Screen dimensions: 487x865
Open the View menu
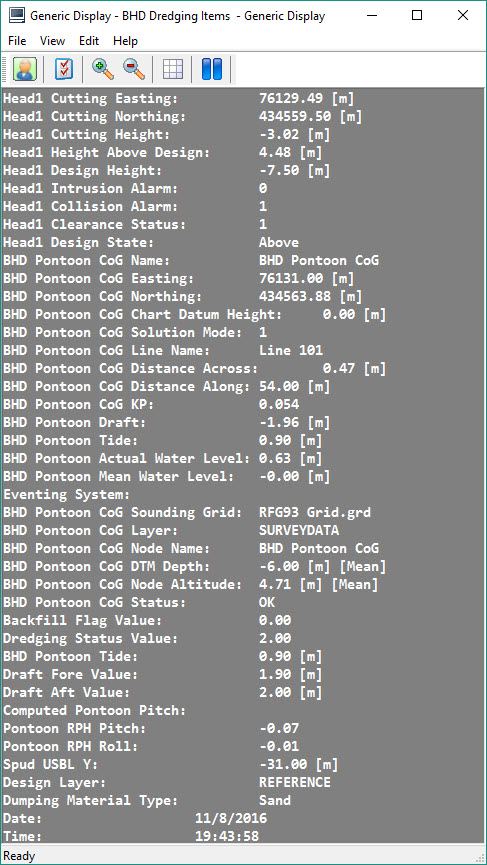point(52,41)
